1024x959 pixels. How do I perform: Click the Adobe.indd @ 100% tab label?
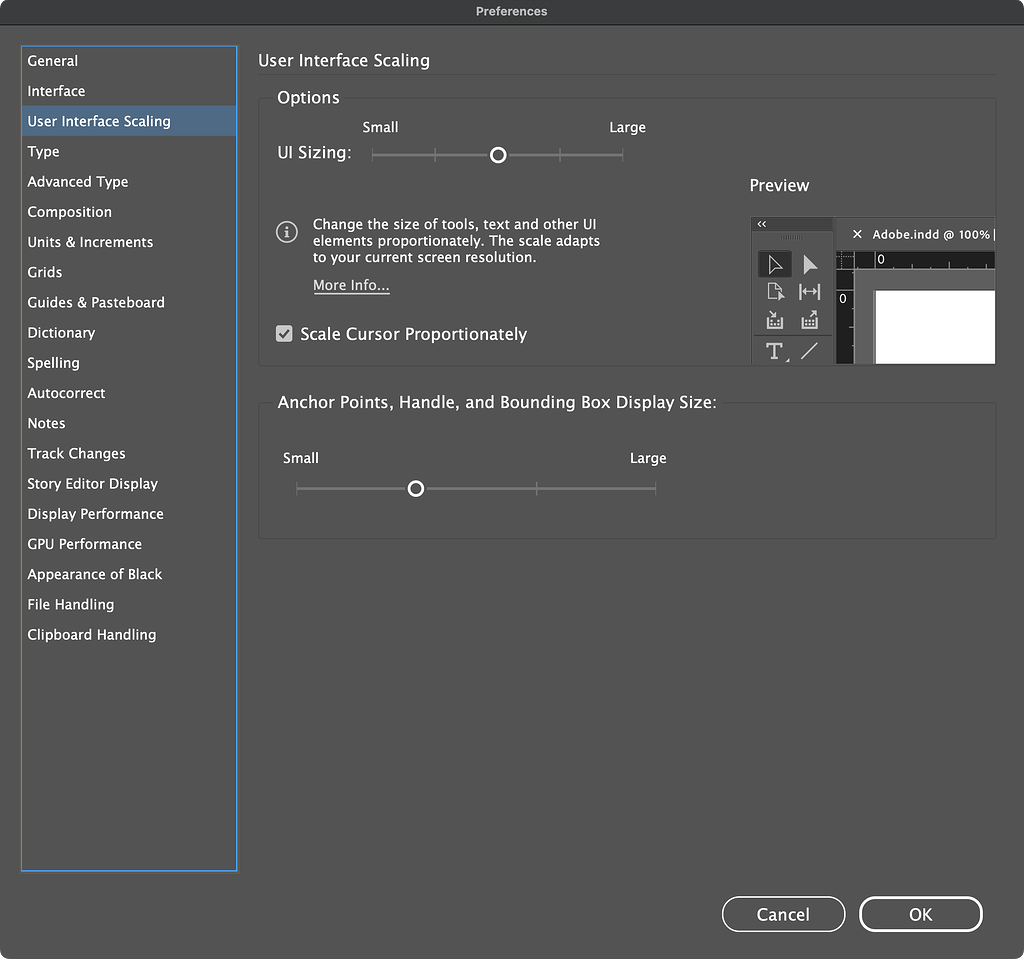[x=931, y=235]
